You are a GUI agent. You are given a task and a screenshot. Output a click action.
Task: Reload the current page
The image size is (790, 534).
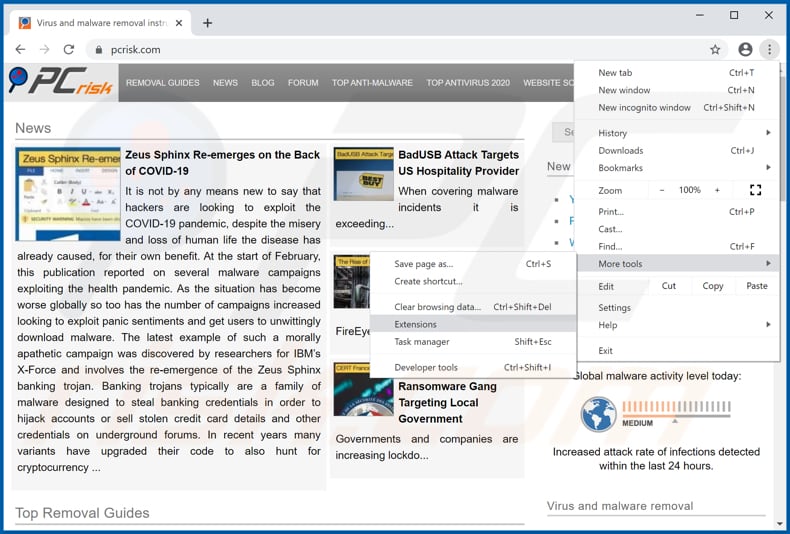click(69, 49)
